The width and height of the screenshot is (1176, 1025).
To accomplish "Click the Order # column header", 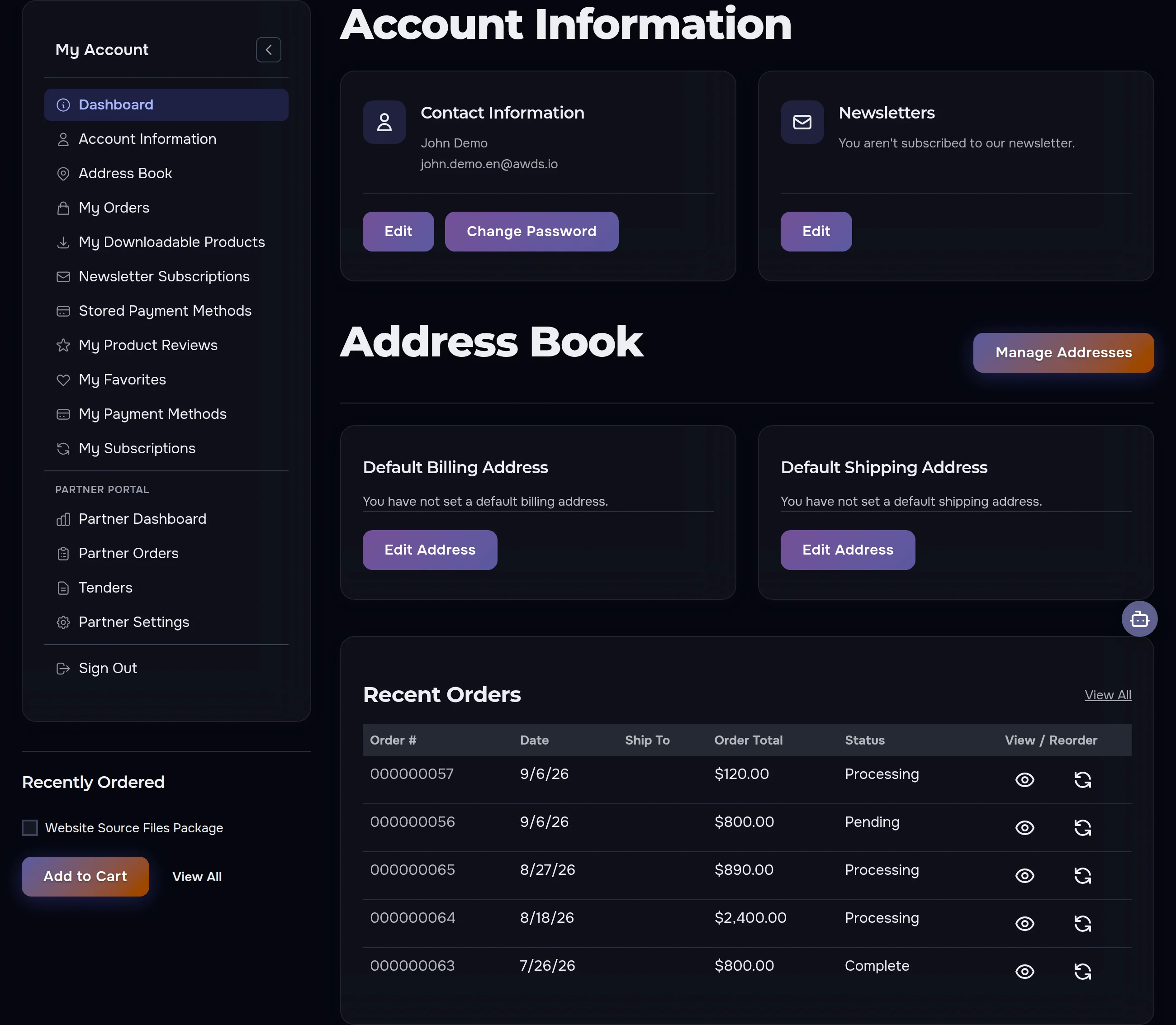I will 393,740.
